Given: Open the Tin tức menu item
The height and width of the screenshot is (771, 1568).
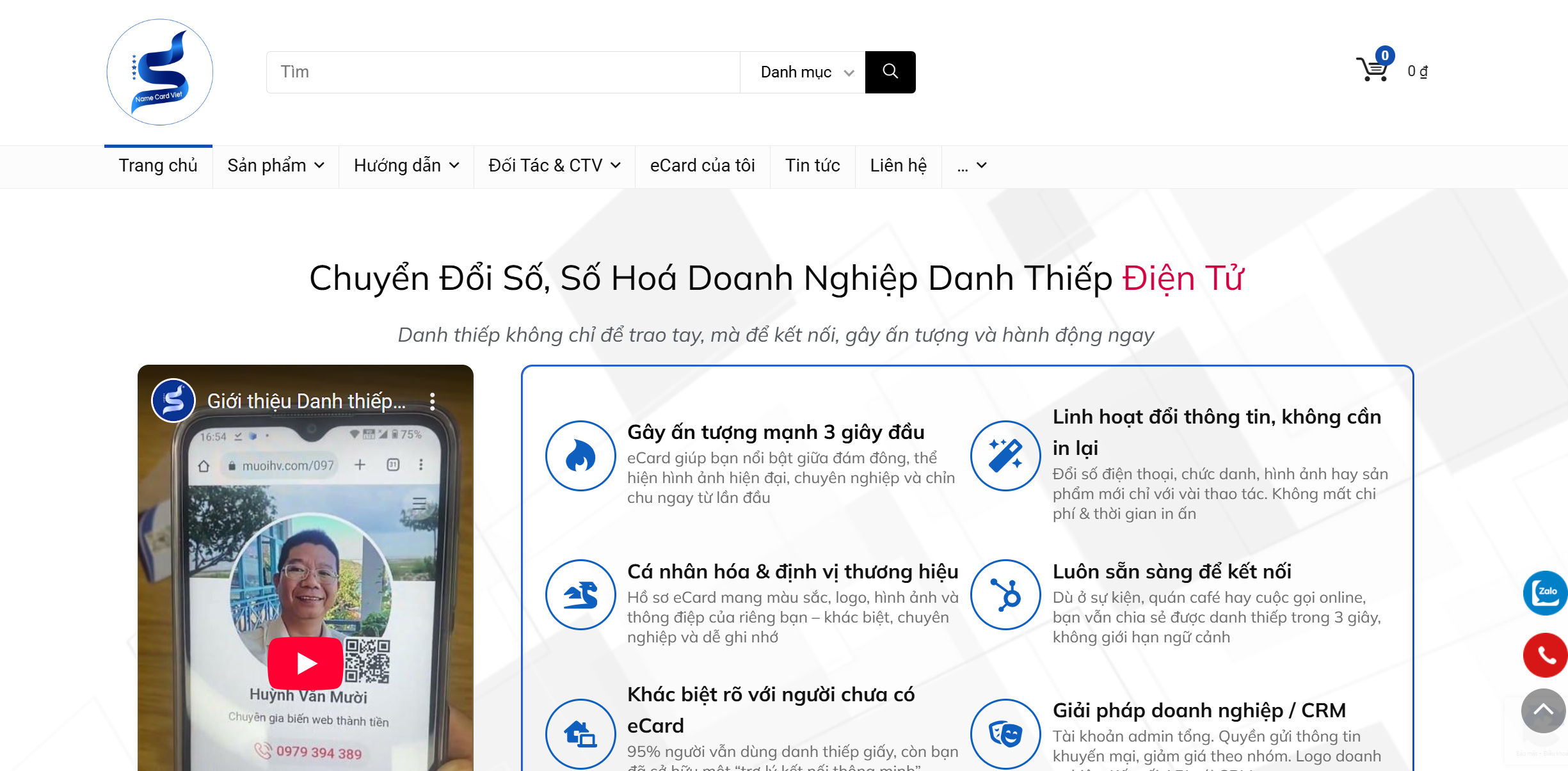Looking at the screenshot, I should tap(813, 166).
